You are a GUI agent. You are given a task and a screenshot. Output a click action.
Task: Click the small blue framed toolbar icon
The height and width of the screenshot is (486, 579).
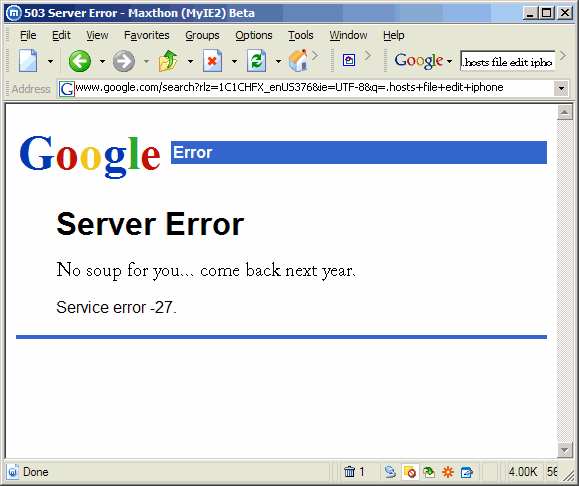pos(349,60)
